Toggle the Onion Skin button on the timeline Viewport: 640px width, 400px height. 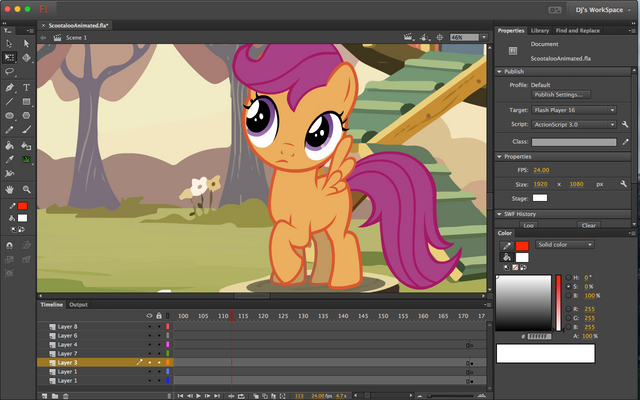(256, 396)
